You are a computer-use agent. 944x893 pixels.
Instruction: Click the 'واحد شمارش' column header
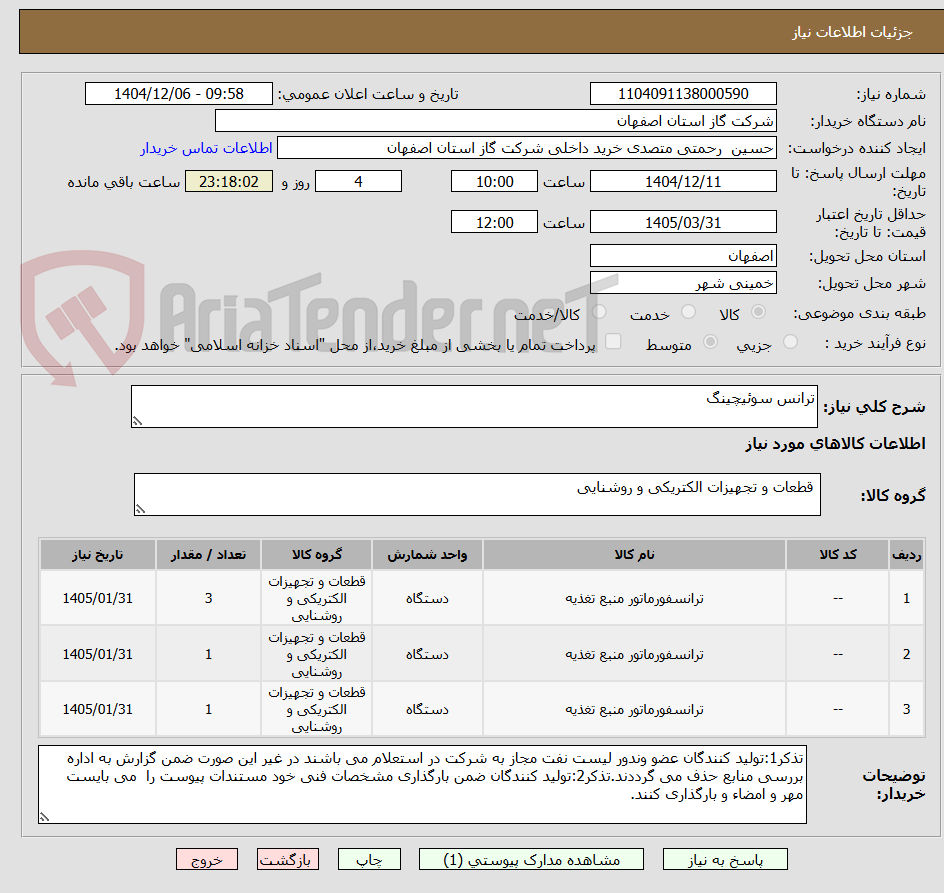tap(427, 555)
